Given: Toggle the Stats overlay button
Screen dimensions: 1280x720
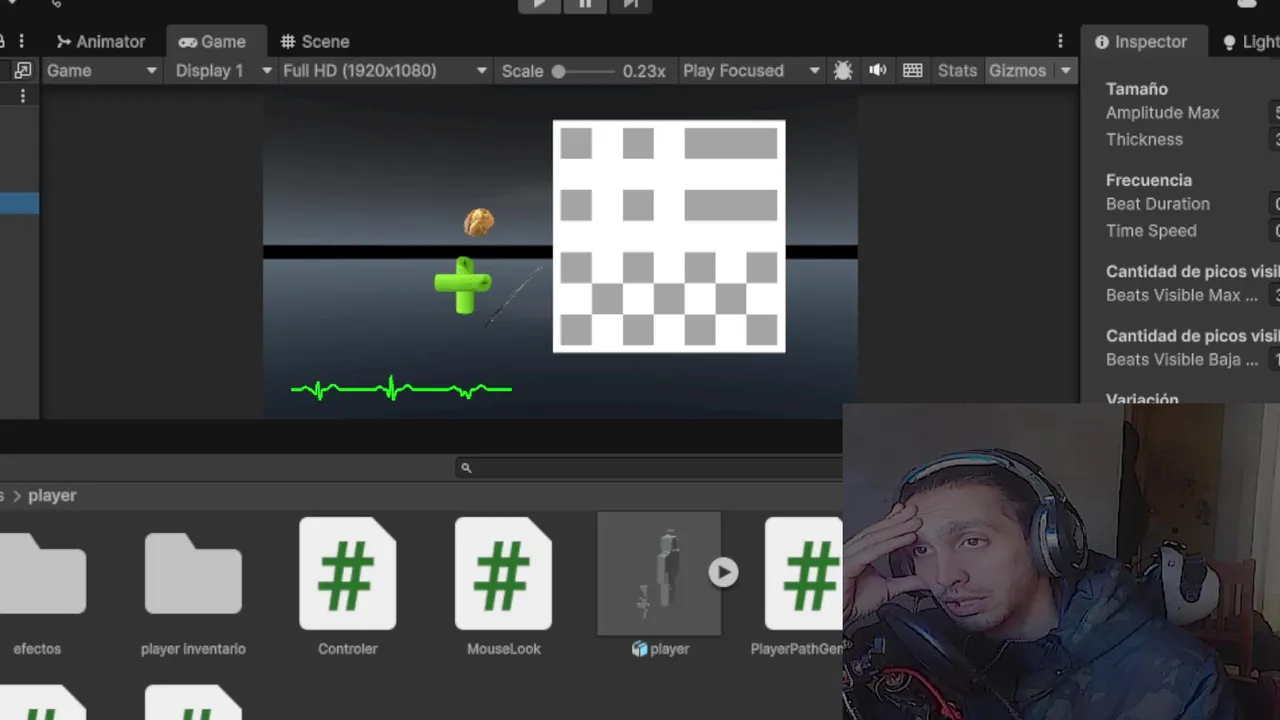Looking at the screenshot, I should click(957, 71).
